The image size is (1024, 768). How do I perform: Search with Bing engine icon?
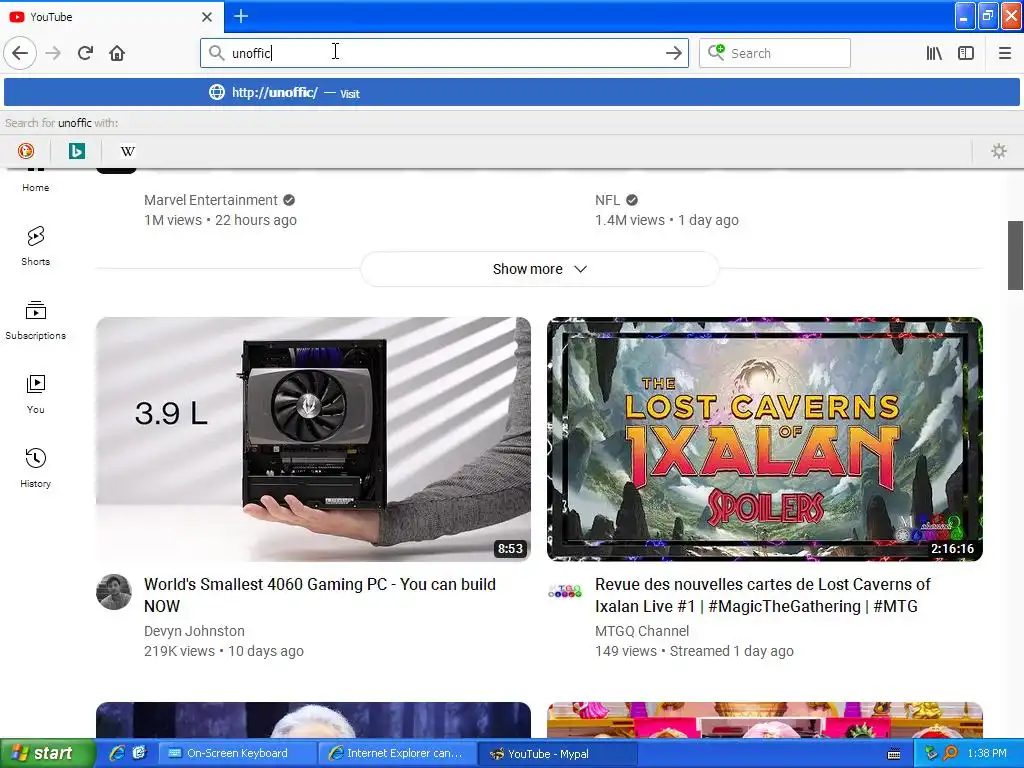[x=76, y=151]
